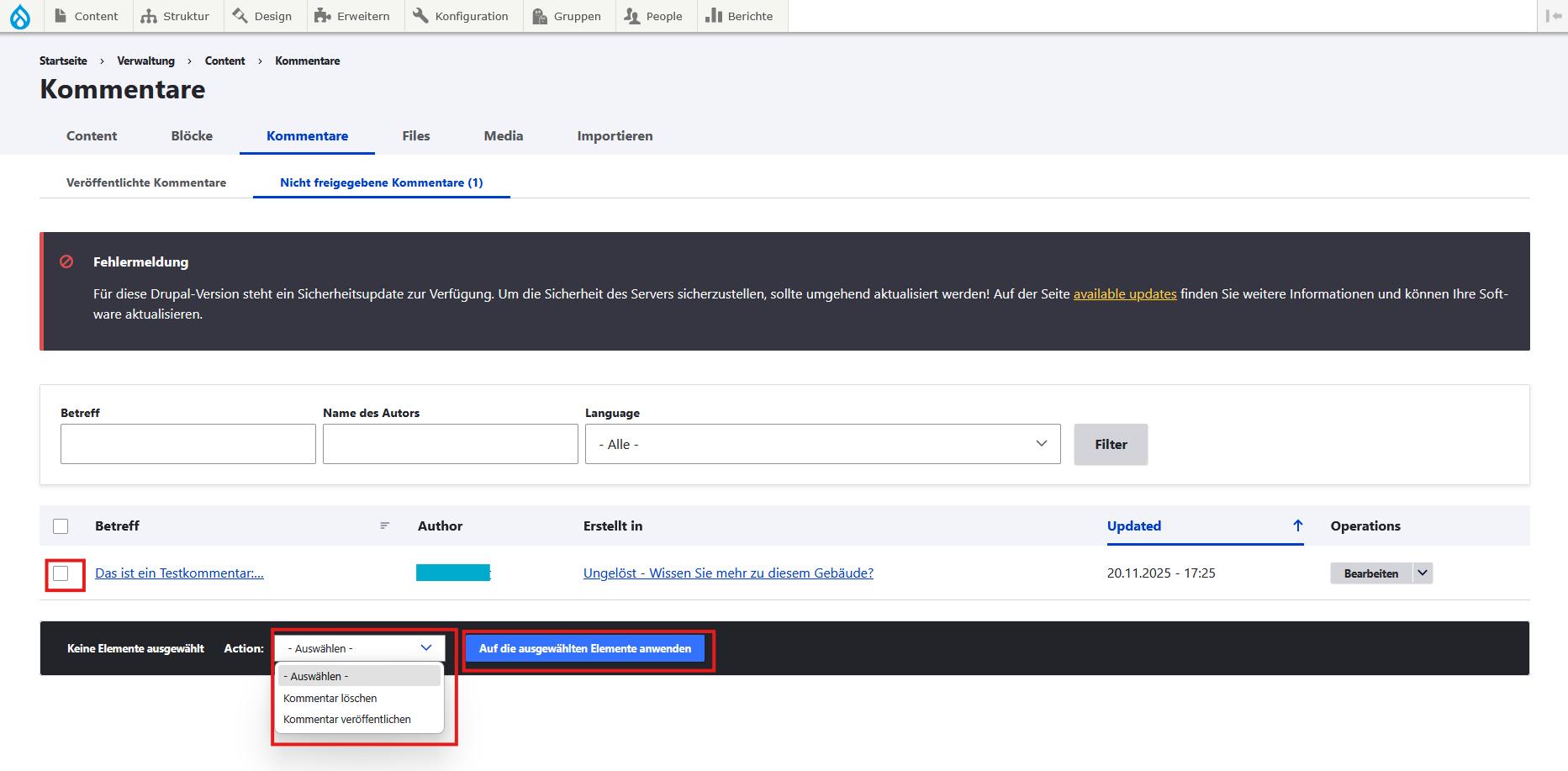The image size is (1568, 771).
Task: Switch to Veröffentlichte Kommentare tab
Action: [x=146, y=182]
